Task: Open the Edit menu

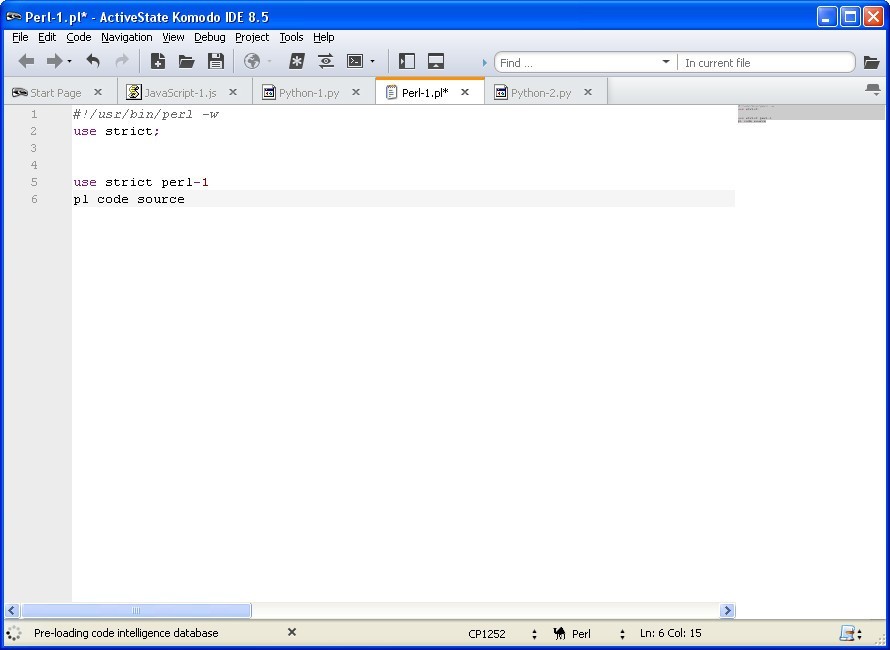Action: click(47, 37)
